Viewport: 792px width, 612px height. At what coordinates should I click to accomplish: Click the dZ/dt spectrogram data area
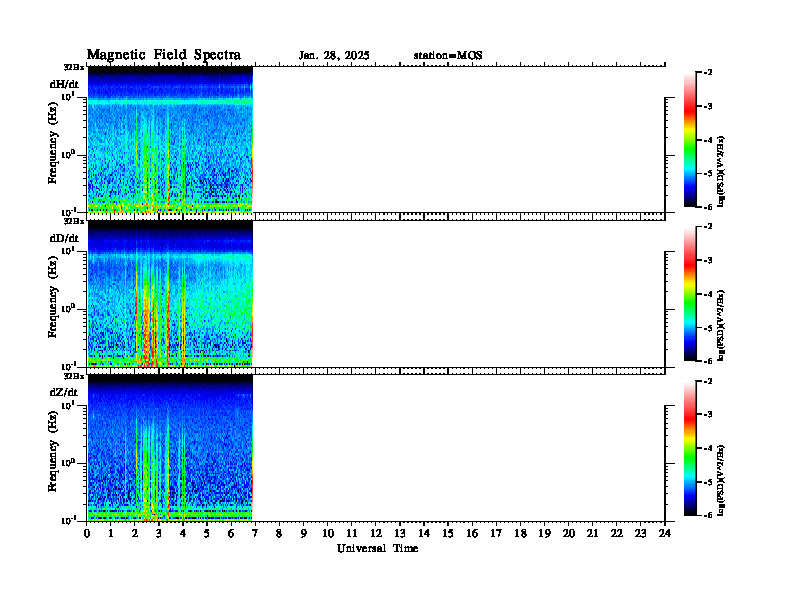click(x=170, y=447)
